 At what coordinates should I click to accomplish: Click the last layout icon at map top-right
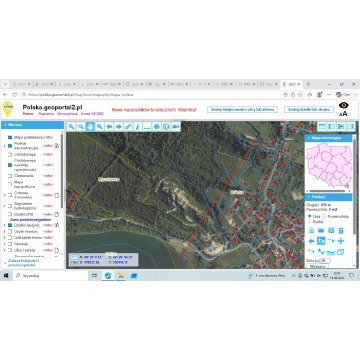tap(350, 126)
